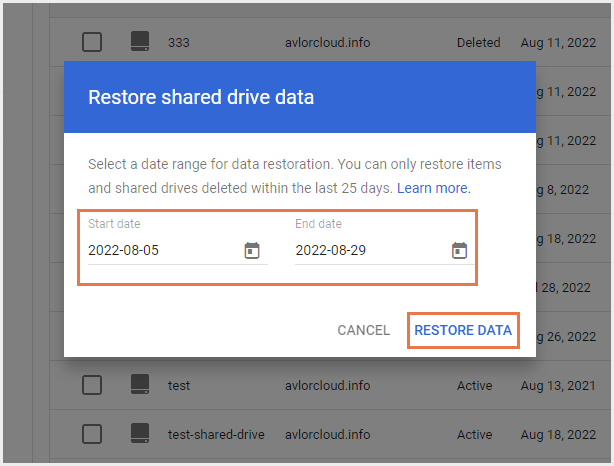Open the Start date calendar picker
The image size is (614, 466).
coord(252,250)
